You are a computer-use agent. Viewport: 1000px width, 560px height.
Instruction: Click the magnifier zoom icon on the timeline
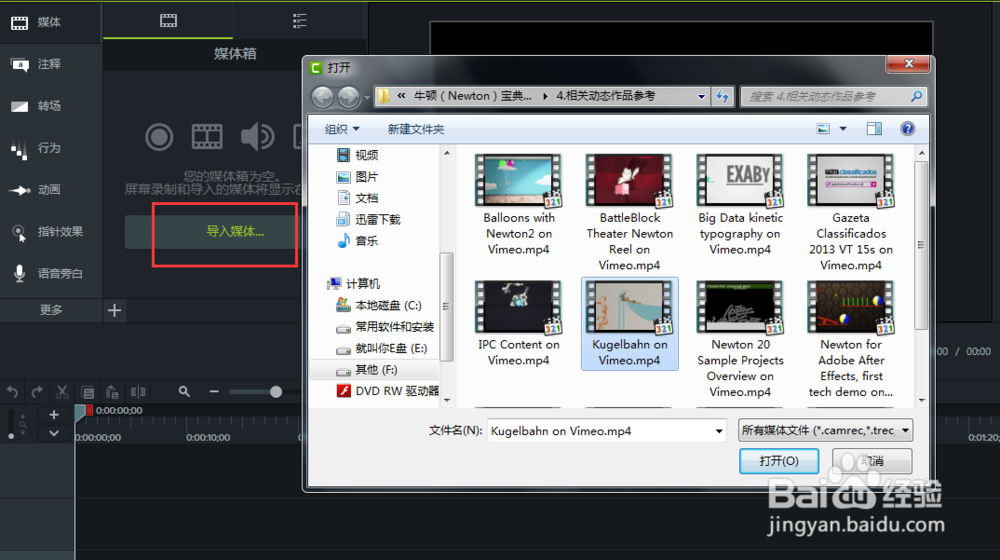184,392
